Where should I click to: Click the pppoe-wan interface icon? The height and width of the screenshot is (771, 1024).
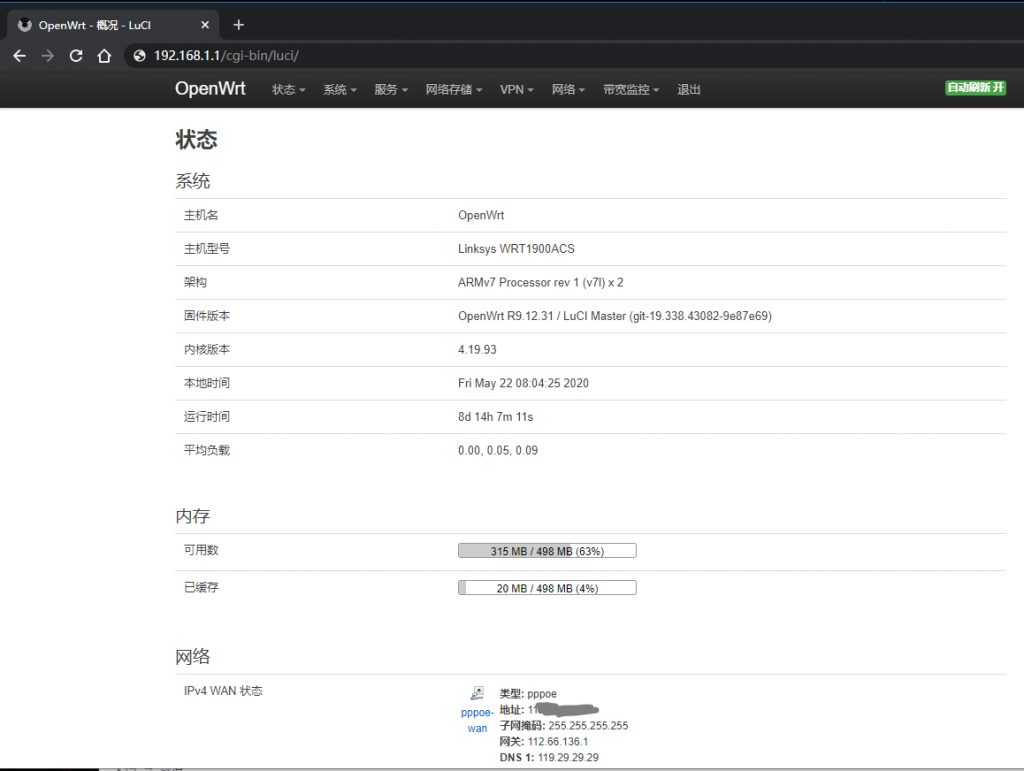pos(477,693)
